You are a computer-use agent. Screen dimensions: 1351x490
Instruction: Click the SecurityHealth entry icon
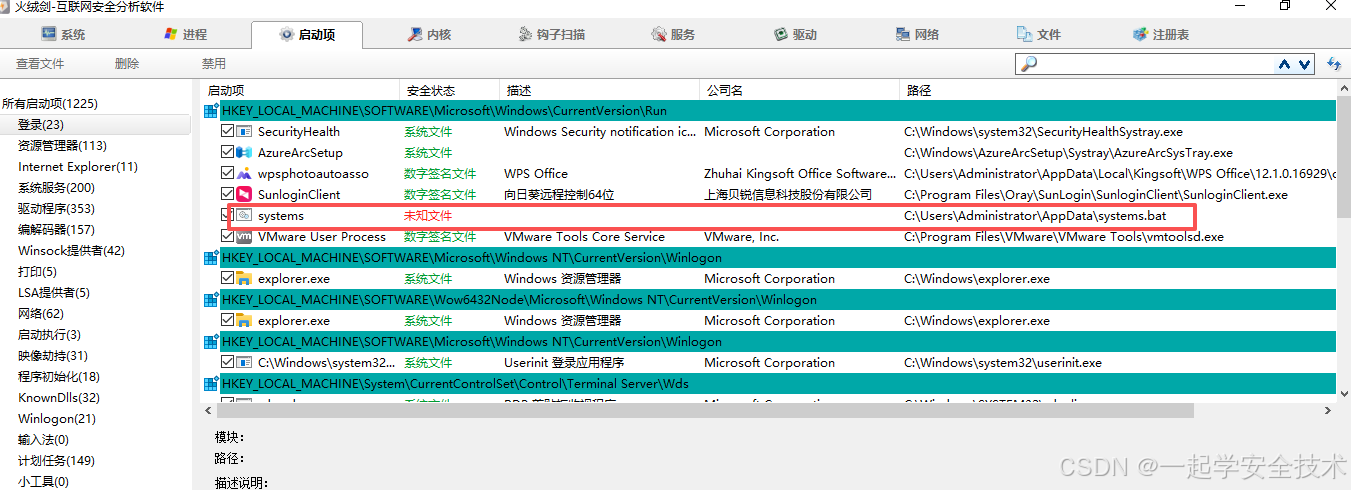(243, 132)
